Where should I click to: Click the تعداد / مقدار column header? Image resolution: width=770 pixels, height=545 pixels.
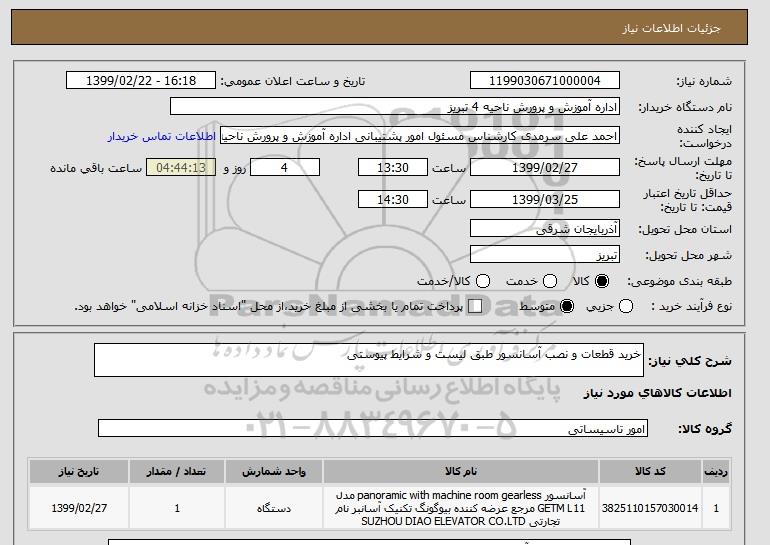(x=177, y=471)
